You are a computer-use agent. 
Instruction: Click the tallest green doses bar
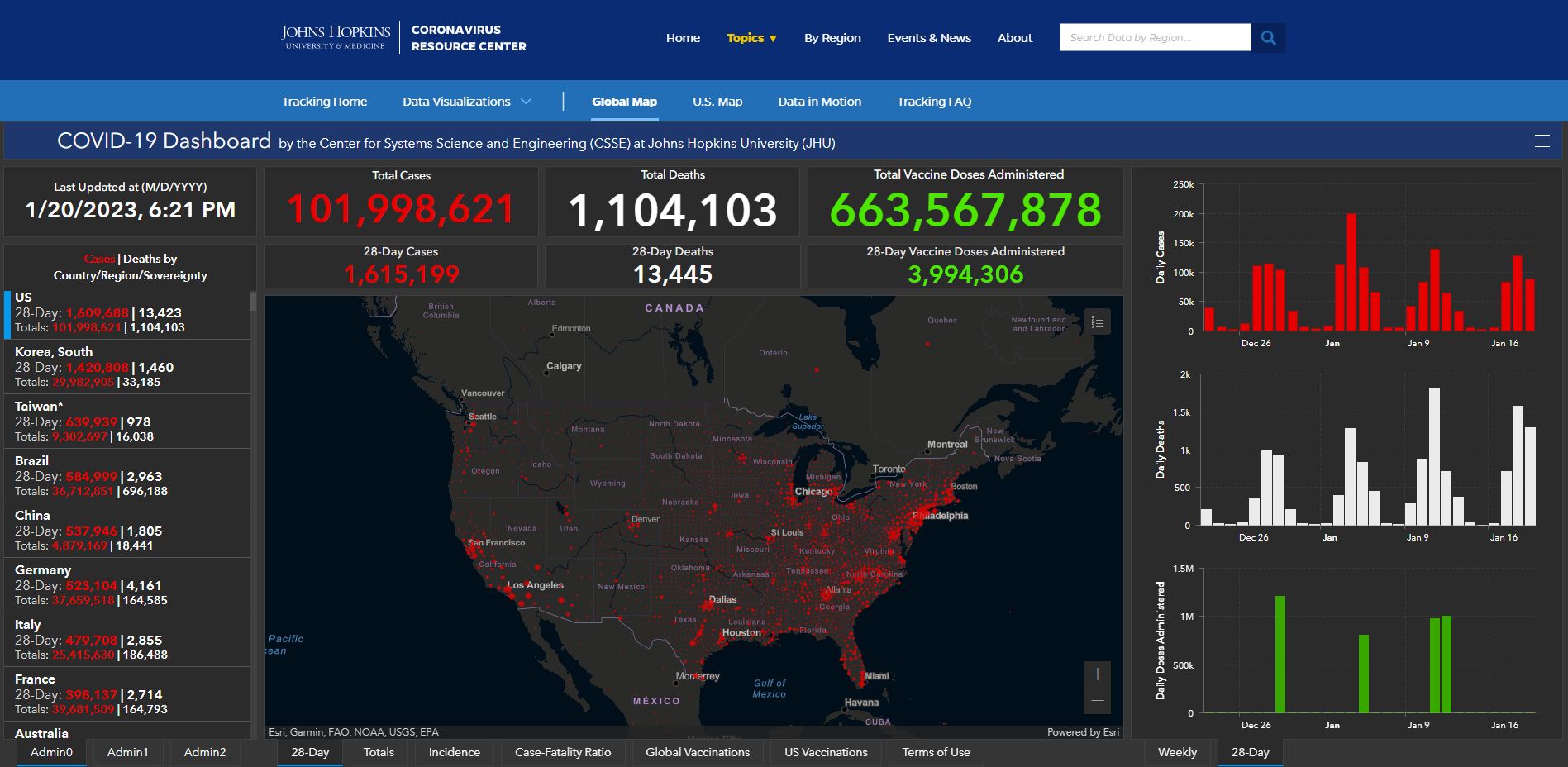tap(1280, 654)
